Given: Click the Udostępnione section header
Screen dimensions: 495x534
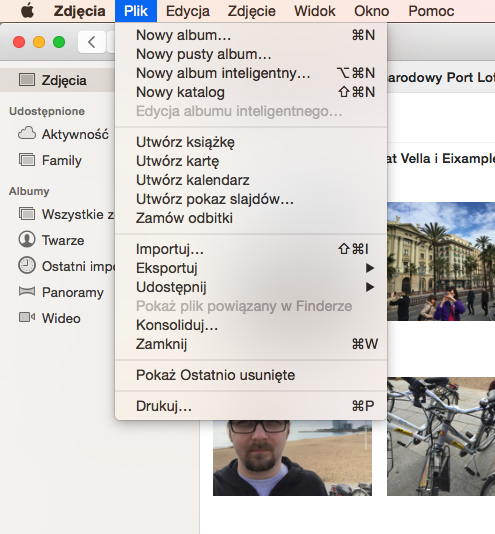Looking at the screenshot, I should [47, 111].
